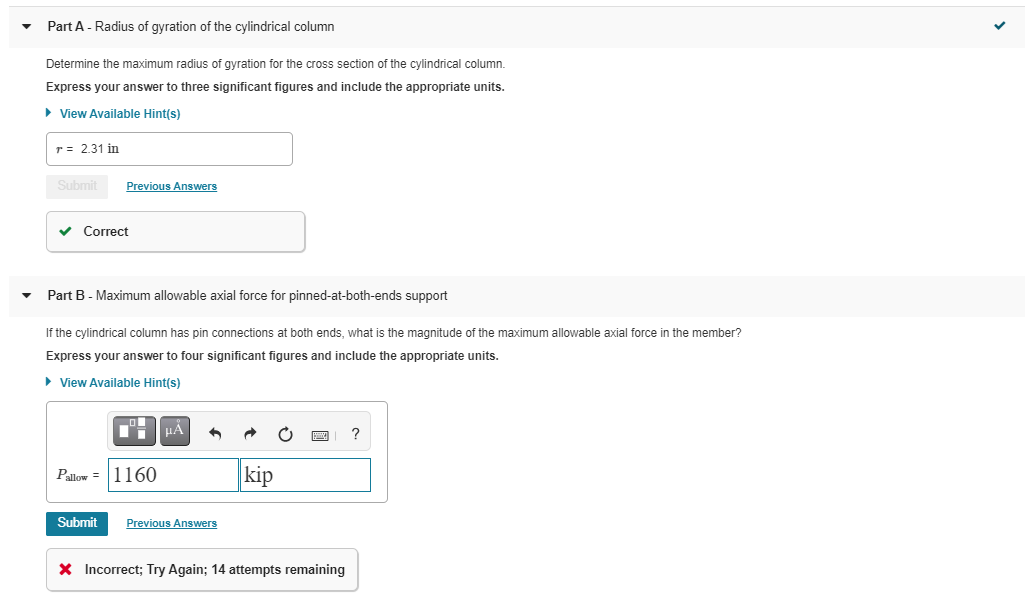Open the equation template formatting icon
Screen dimensions: 1033x605
click(133, 431)
